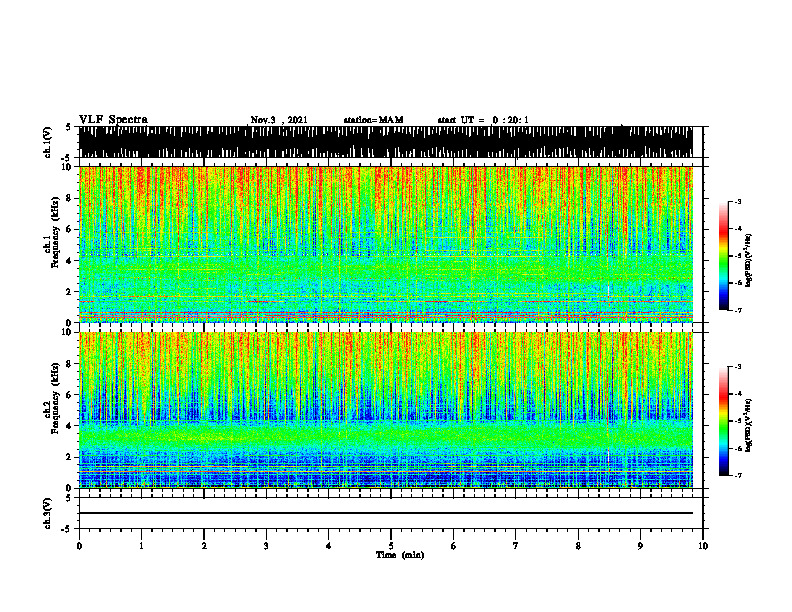The width and height of the screenshot is (792, 612).
Task: Click the 0 kHz tick on ch.1 spectrogram axis
Action: tap(70, 322)
